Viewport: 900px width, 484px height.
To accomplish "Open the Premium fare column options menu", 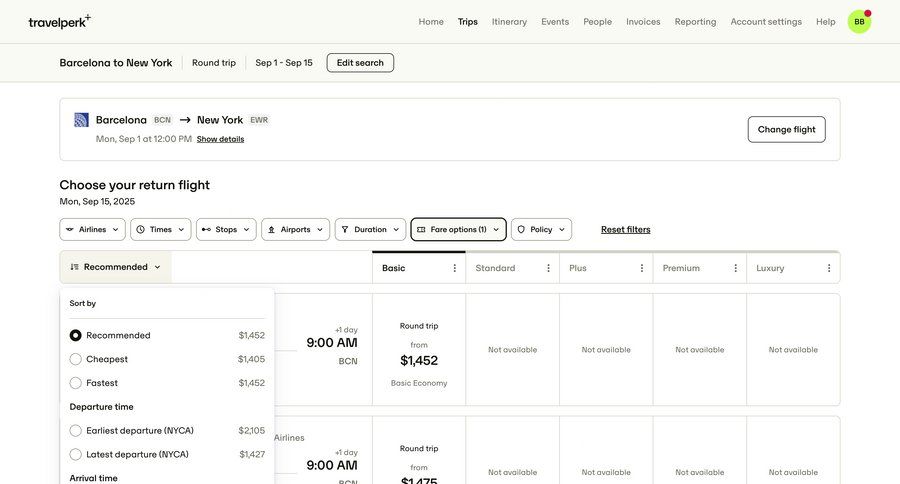I will click(735, 268).
